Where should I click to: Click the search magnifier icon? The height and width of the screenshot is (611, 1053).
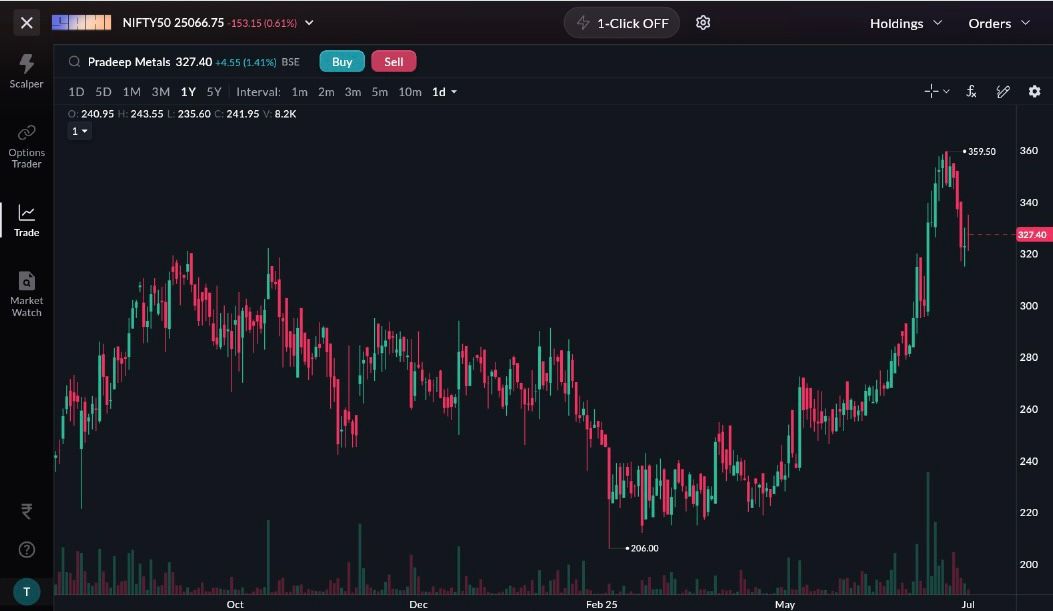[x=74, y=62]
